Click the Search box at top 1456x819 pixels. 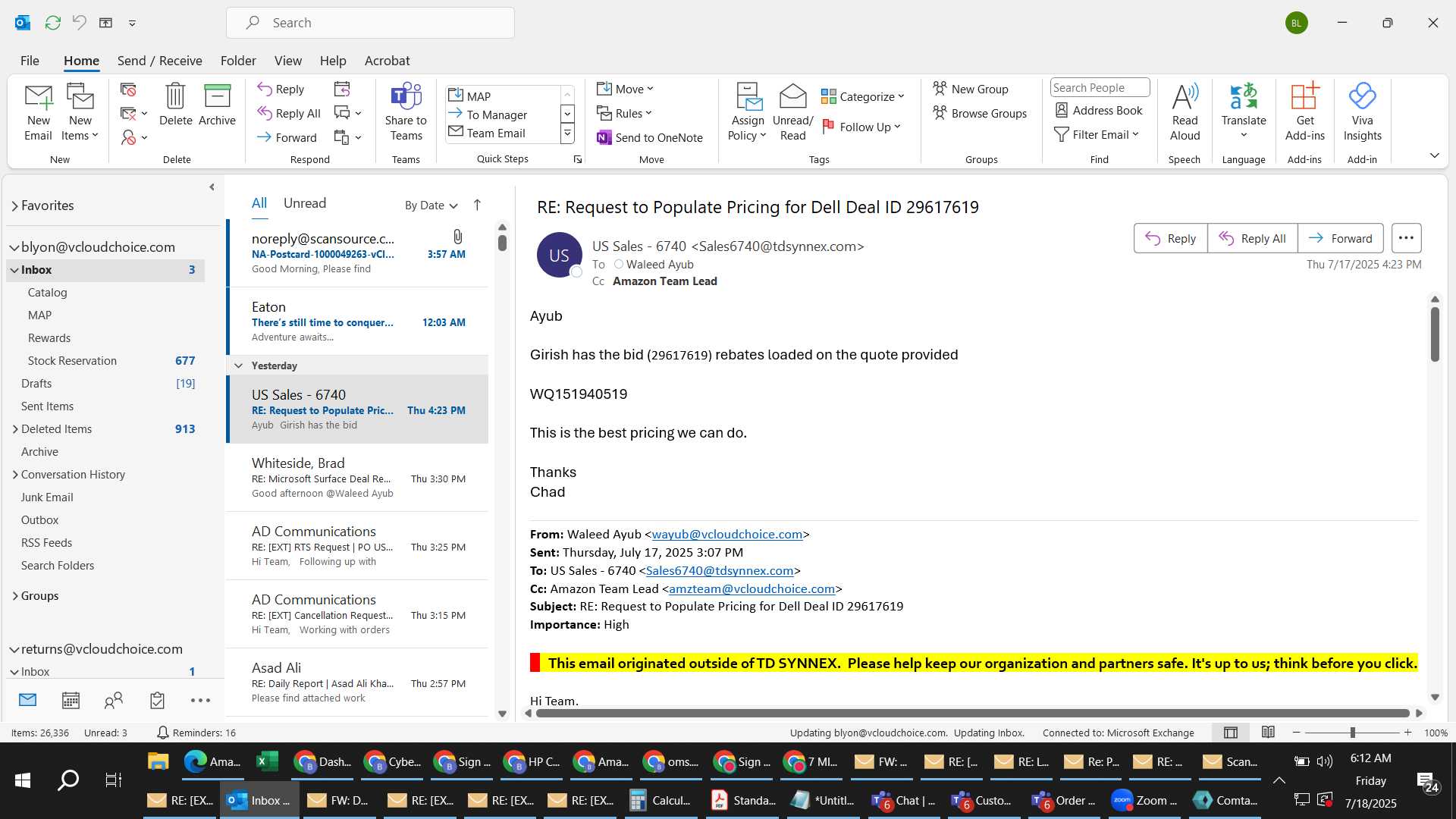coord(370,23)
